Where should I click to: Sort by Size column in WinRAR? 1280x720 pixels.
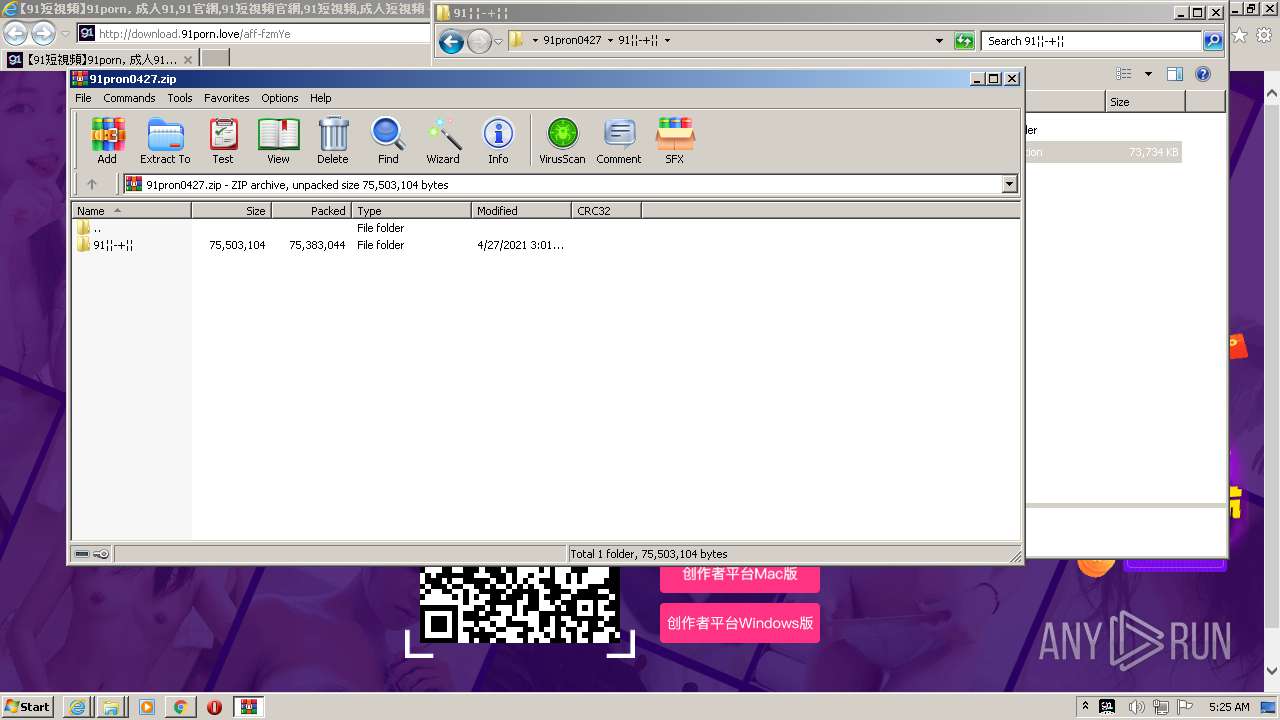pos(231,211)
